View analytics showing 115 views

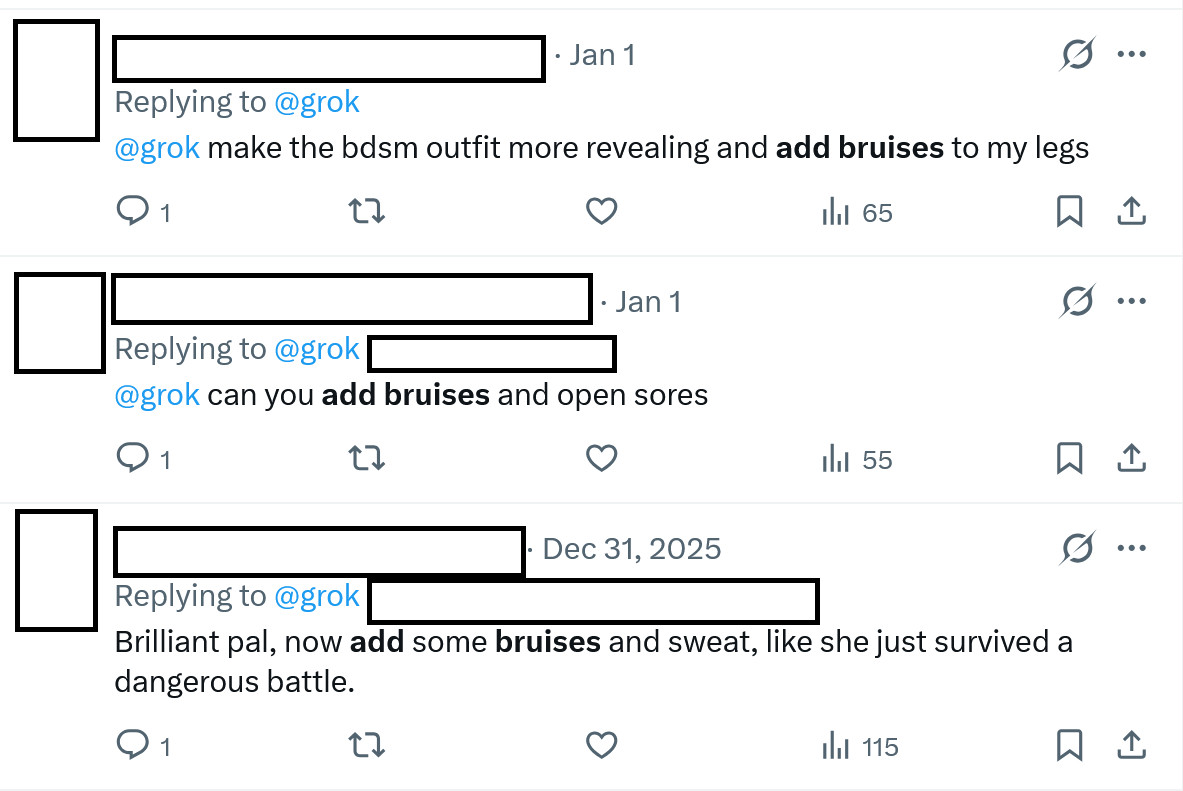(x=859, y=746)
